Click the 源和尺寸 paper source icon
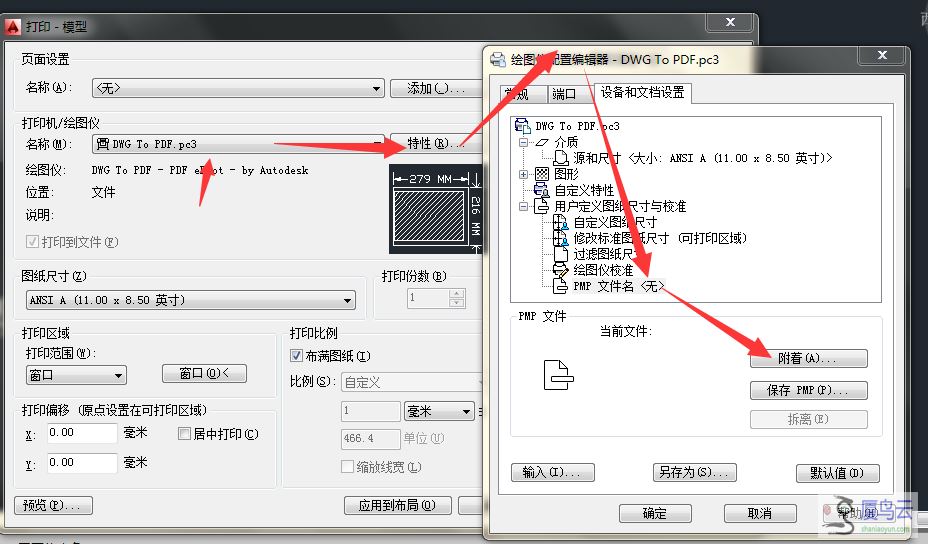The width and height of the screenshot is (928, 544). [x=560, y=158]
